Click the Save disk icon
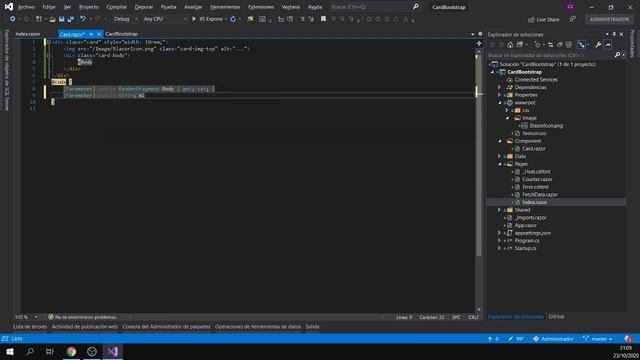The width and height of the screenshot is (640, 360). click(x=62, y=19)
